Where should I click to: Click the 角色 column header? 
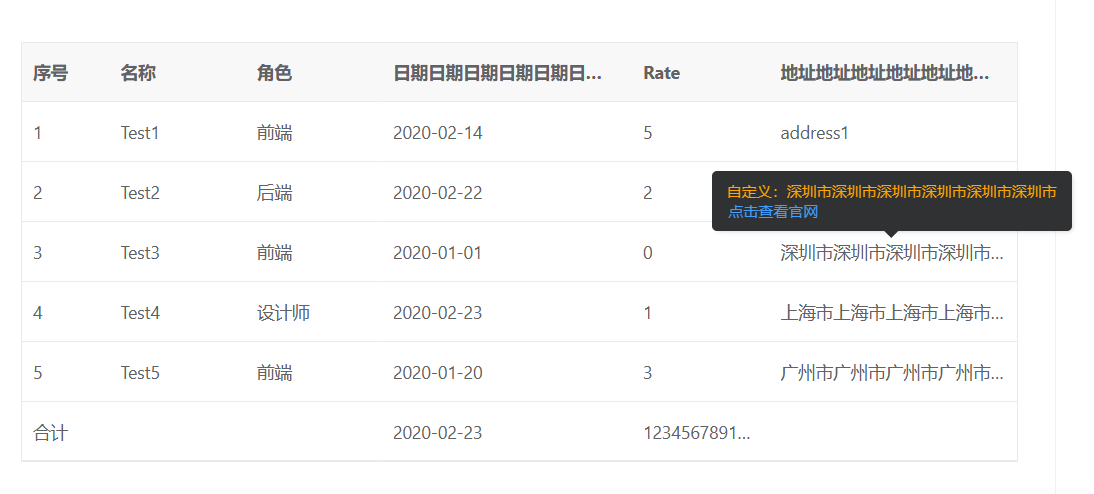click(274, 73)
